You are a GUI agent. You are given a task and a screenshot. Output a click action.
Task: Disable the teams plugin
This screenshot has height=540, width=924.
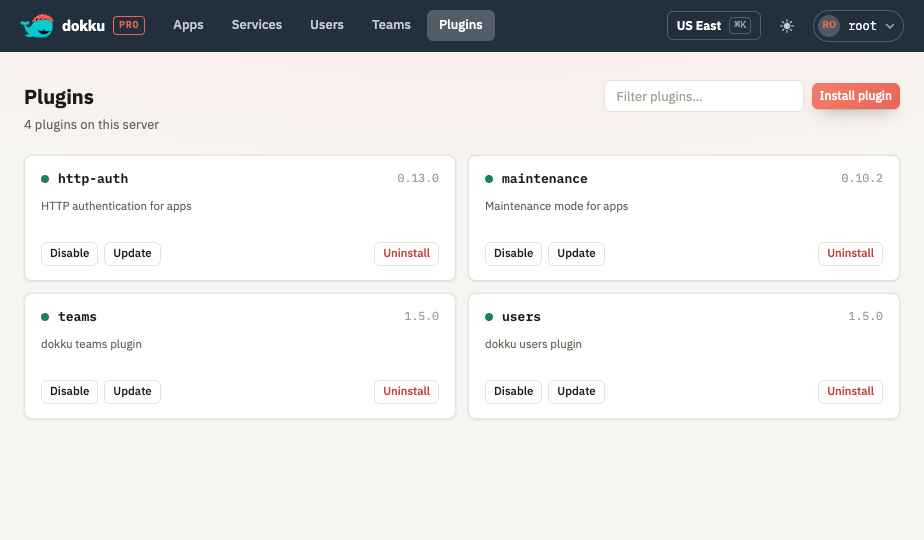point(70,391)
